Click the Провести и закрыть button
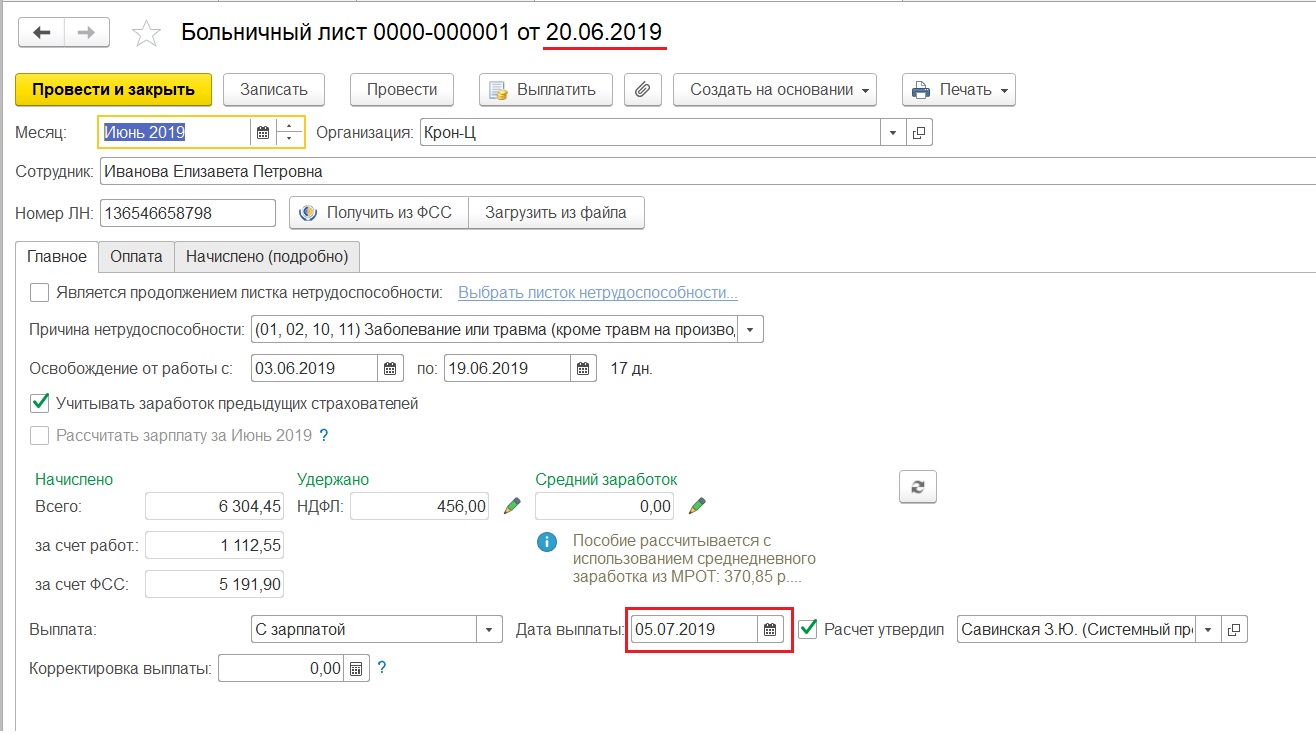 [113, 89]
